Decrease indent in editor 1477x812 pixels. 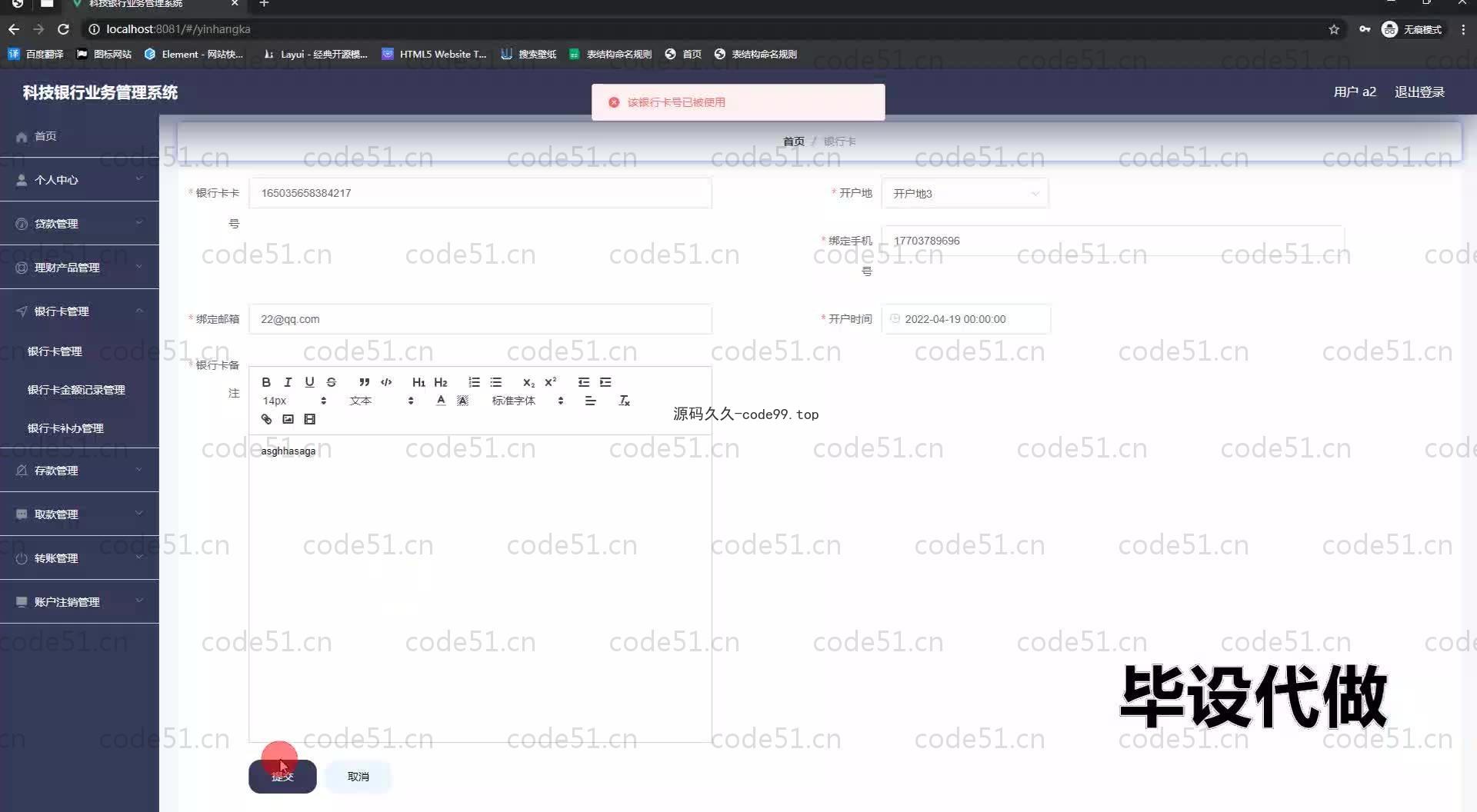pyautogui.click(x=584, y=382)
